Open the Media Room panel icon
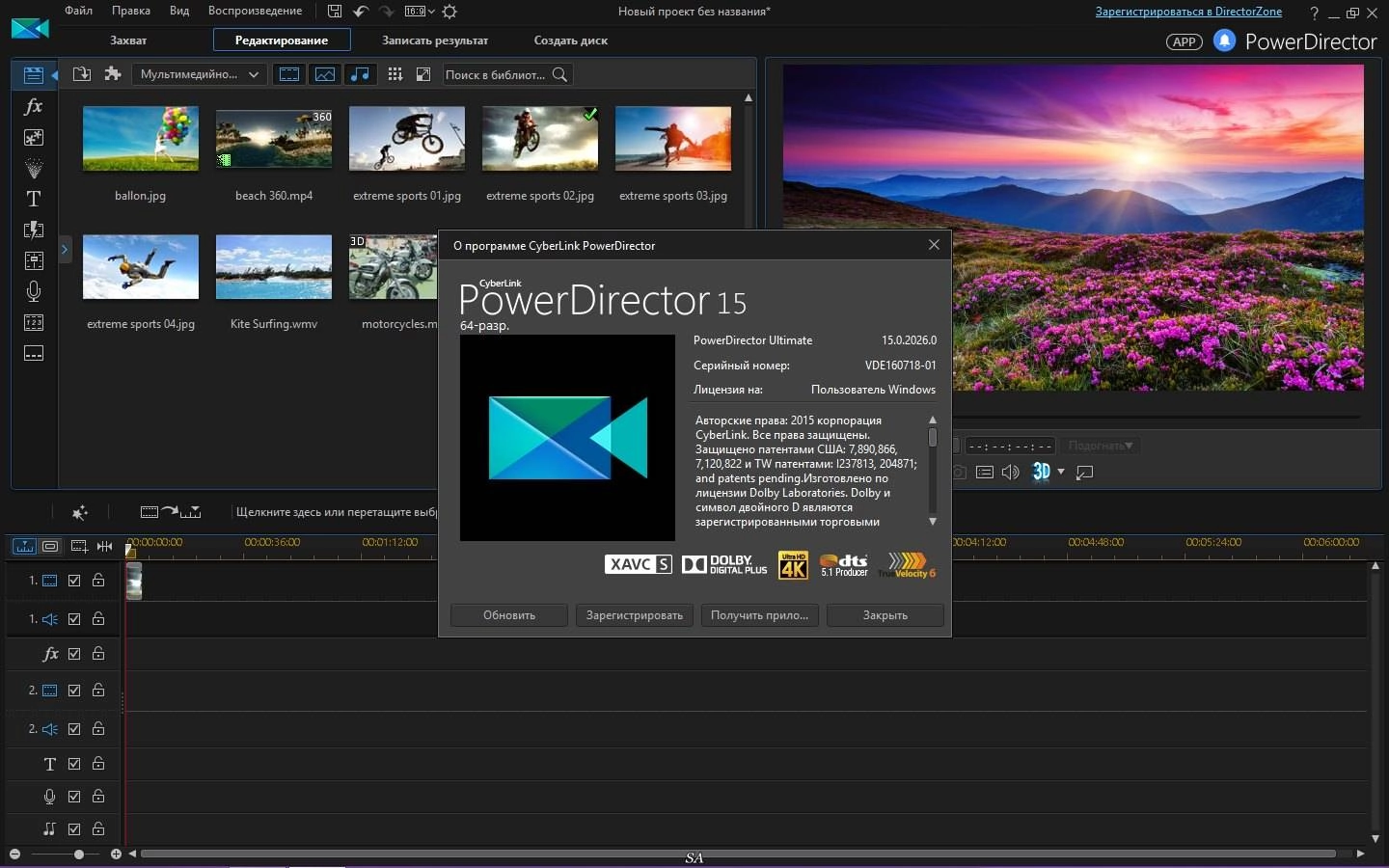The image size is (1389, 868). tap(34, 75)
